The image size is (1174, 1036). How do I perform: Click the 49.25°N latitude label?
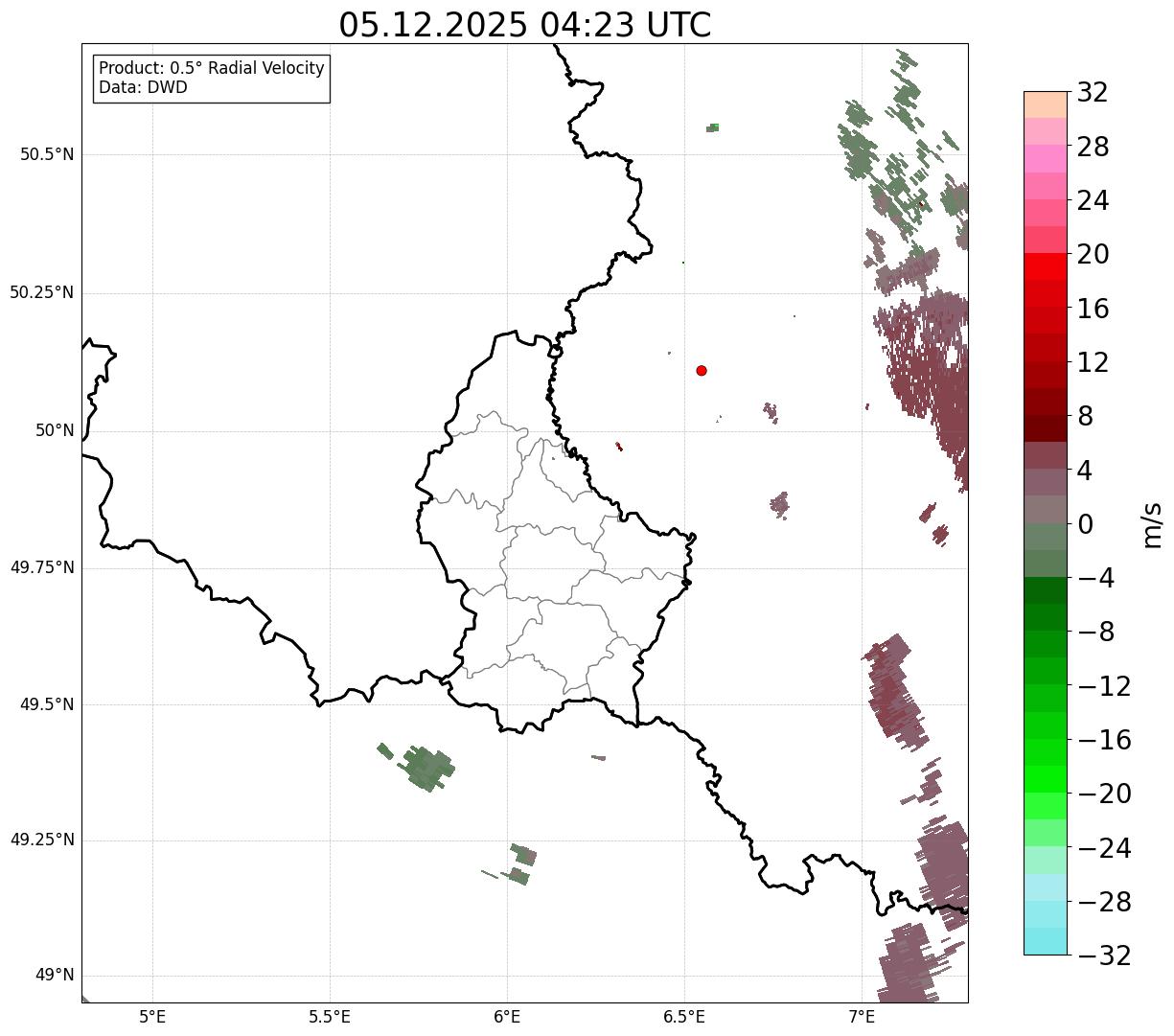(42, 840)
